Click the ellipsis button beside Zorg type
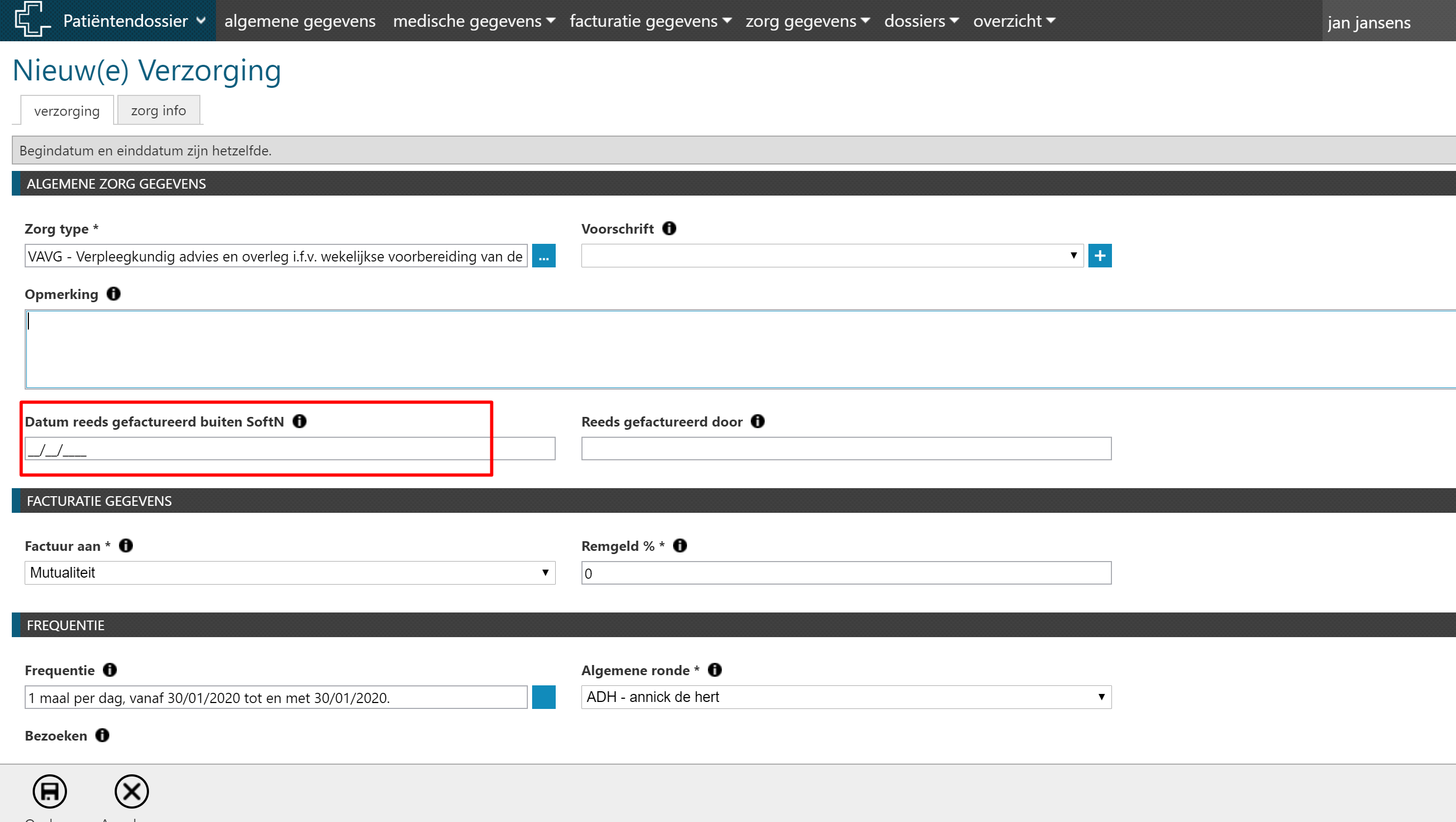 point(543,256)
